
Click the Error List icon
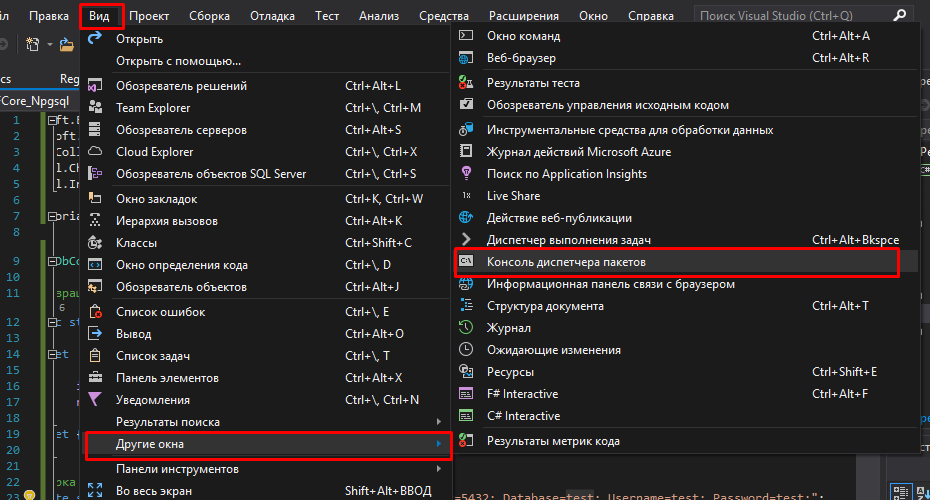pos(95,311)
